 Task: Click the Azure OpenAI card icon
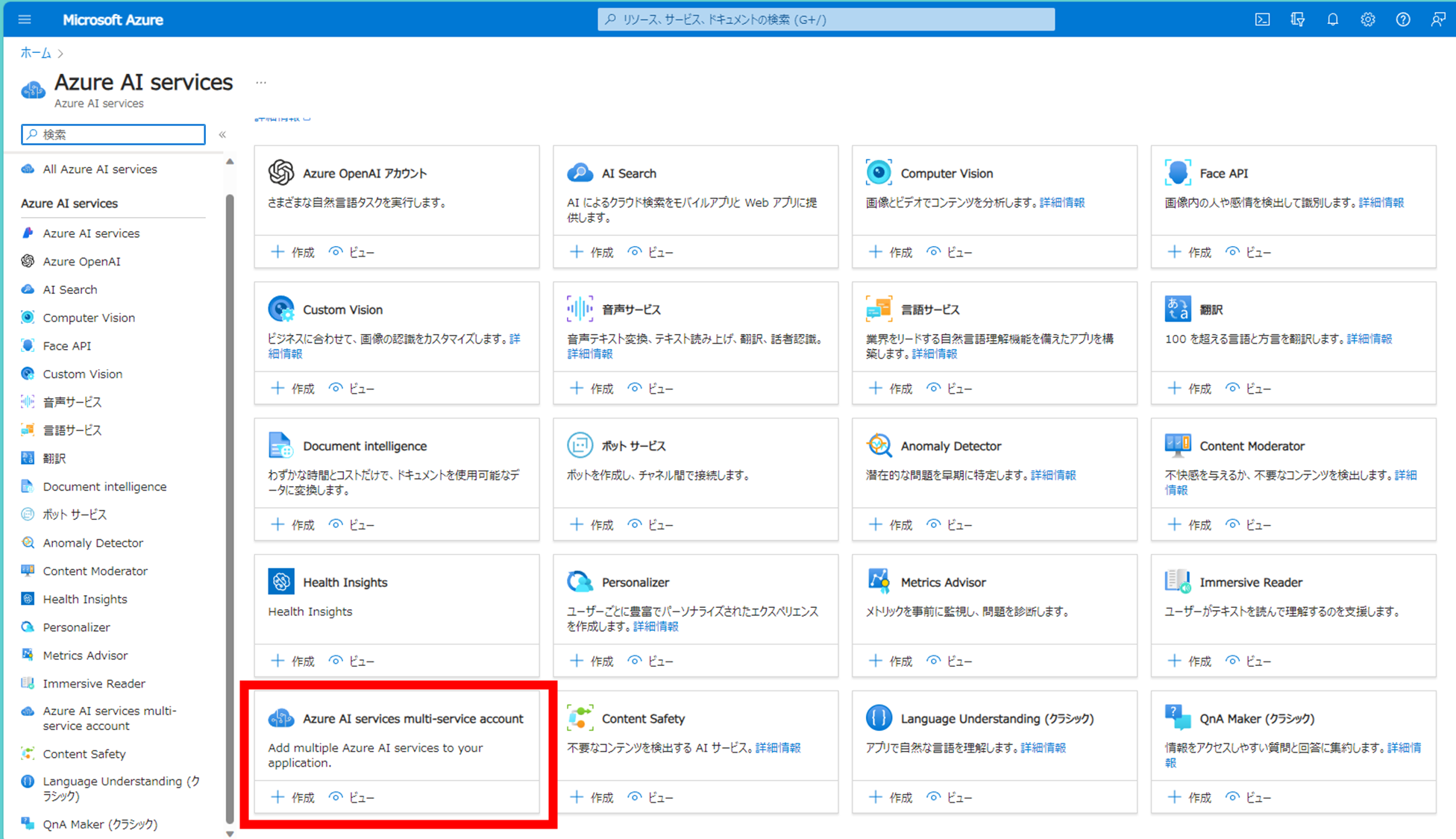tap(281, 172)
